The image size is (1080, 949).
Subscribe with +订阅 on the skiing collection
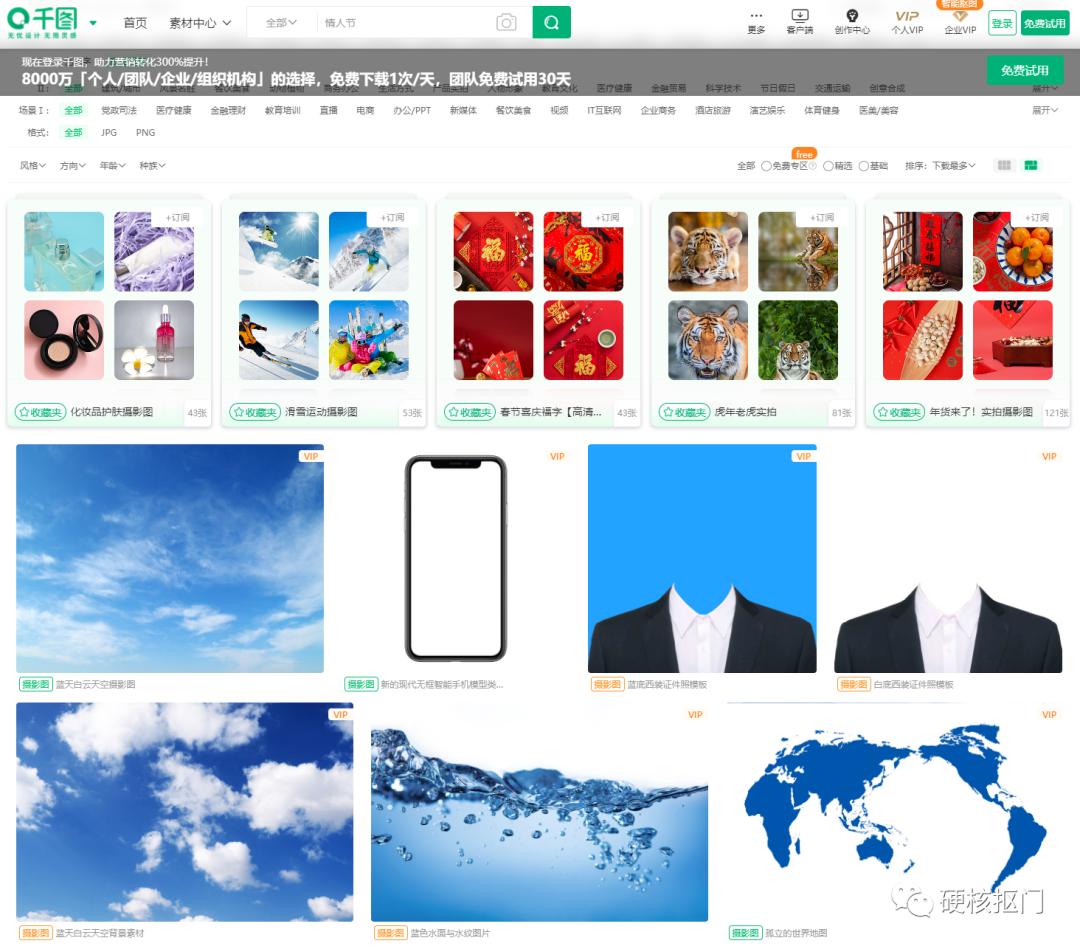pos(393,218)
